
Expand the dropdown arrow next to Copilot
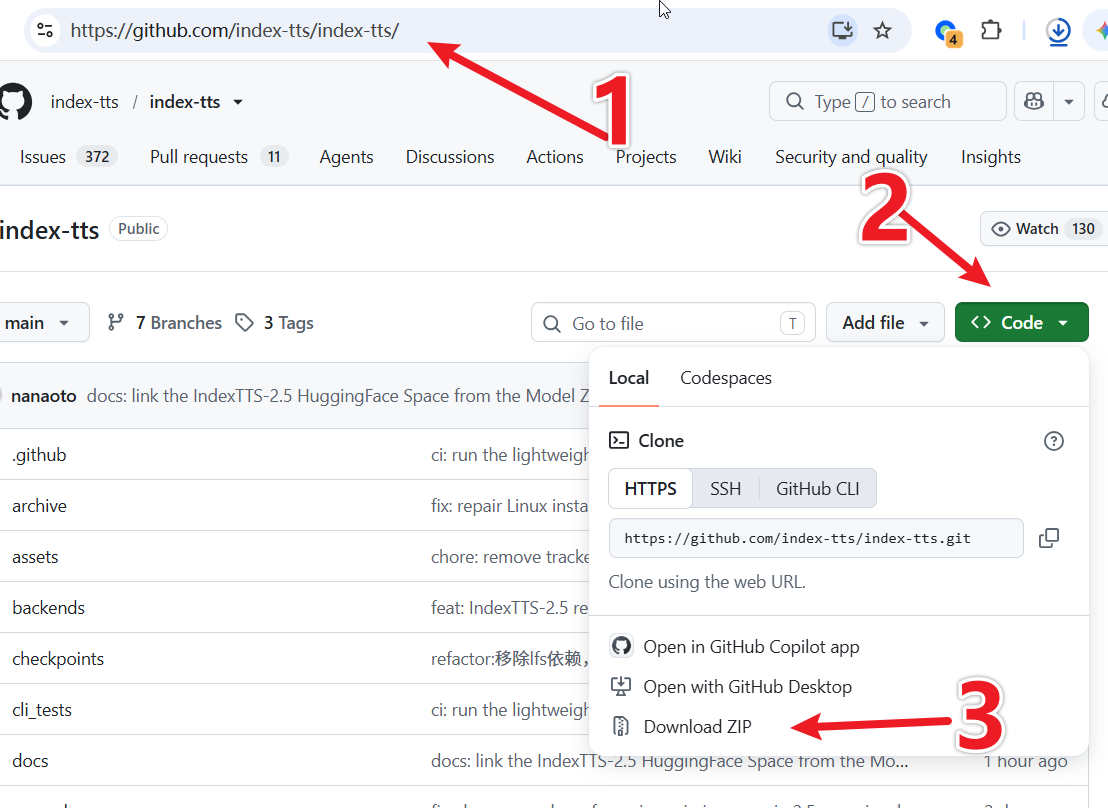[x=1068, y=102]
